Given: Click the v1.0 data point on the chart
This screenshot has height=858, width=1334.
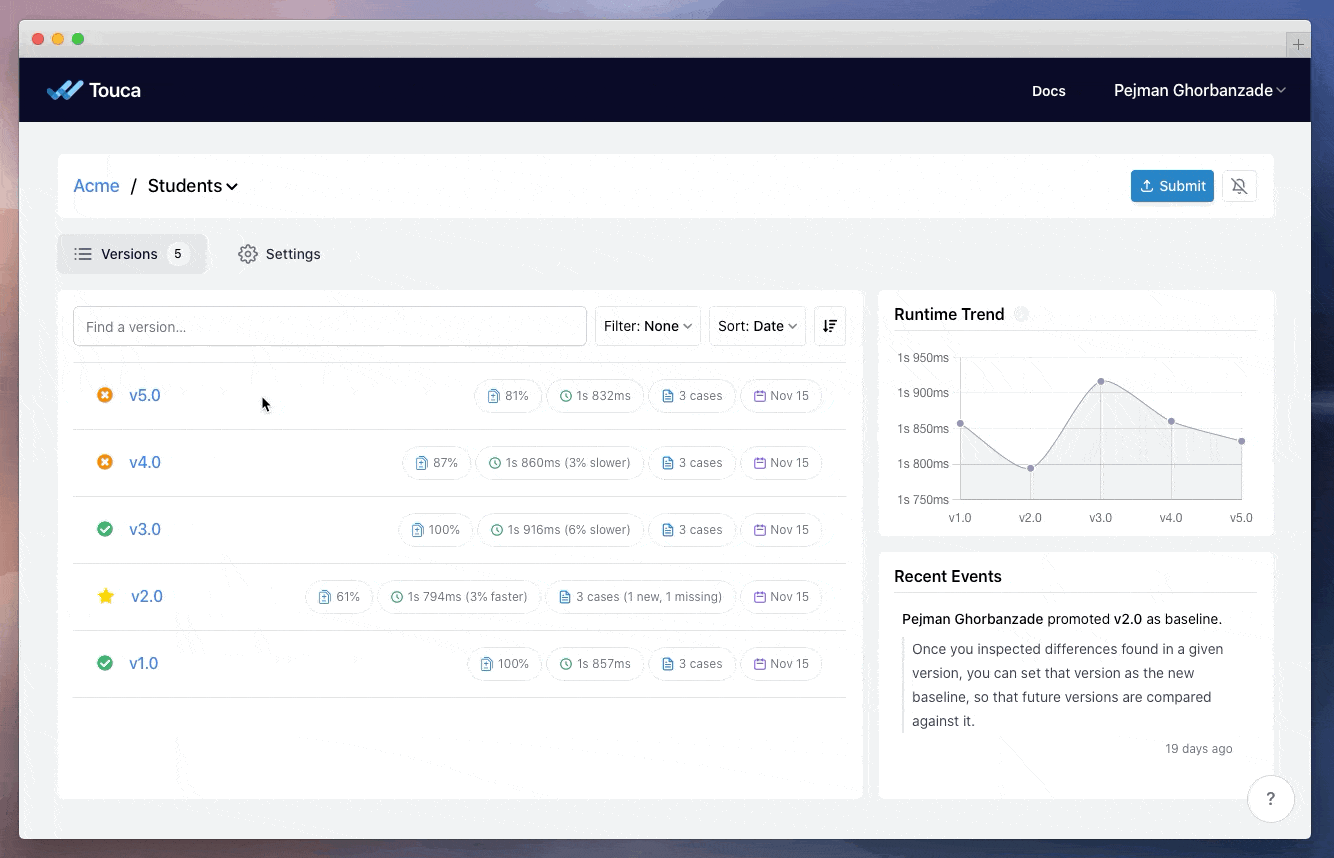Looking at the screenshot, I should 960,424.
